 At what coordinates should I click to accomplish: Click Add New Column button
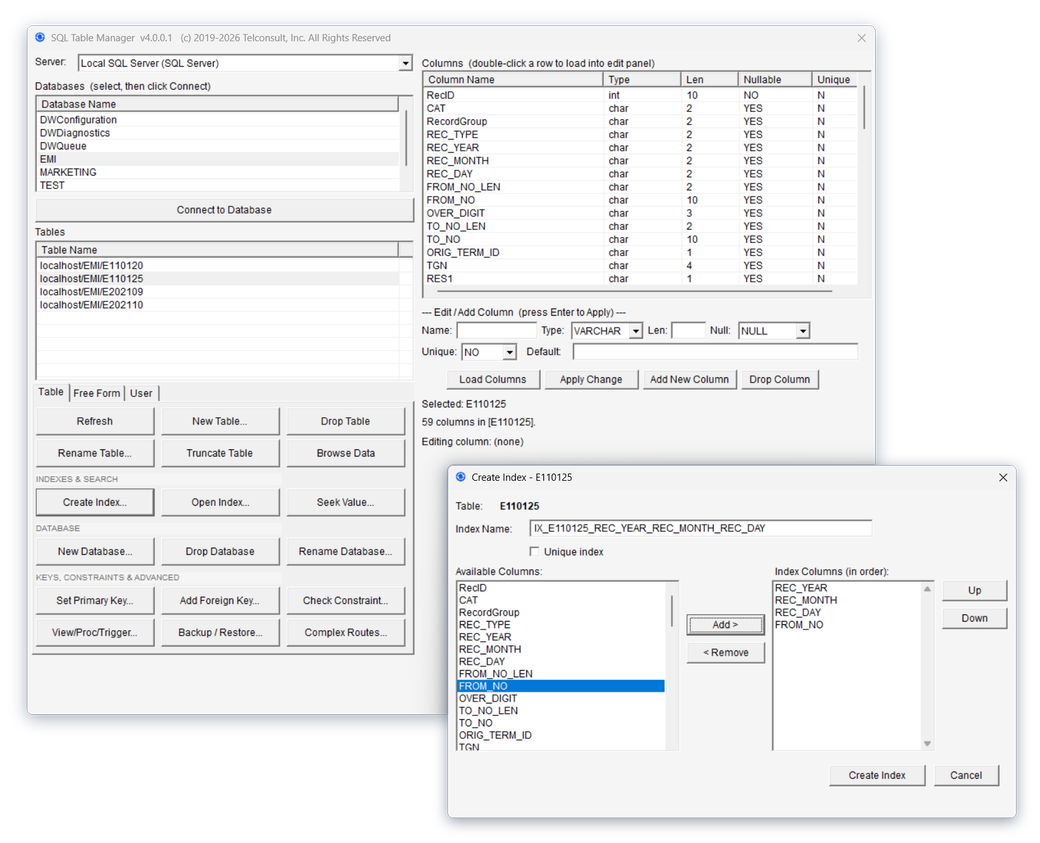pos(689,379)
